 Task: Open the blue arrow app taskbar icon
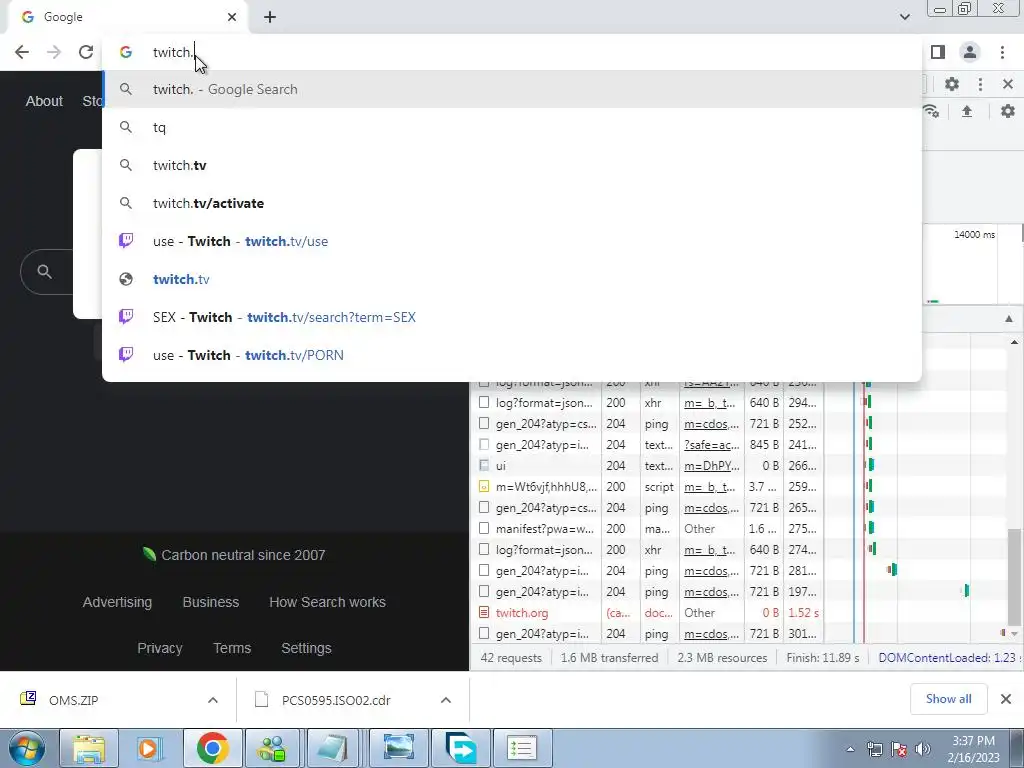click(460, 748)
